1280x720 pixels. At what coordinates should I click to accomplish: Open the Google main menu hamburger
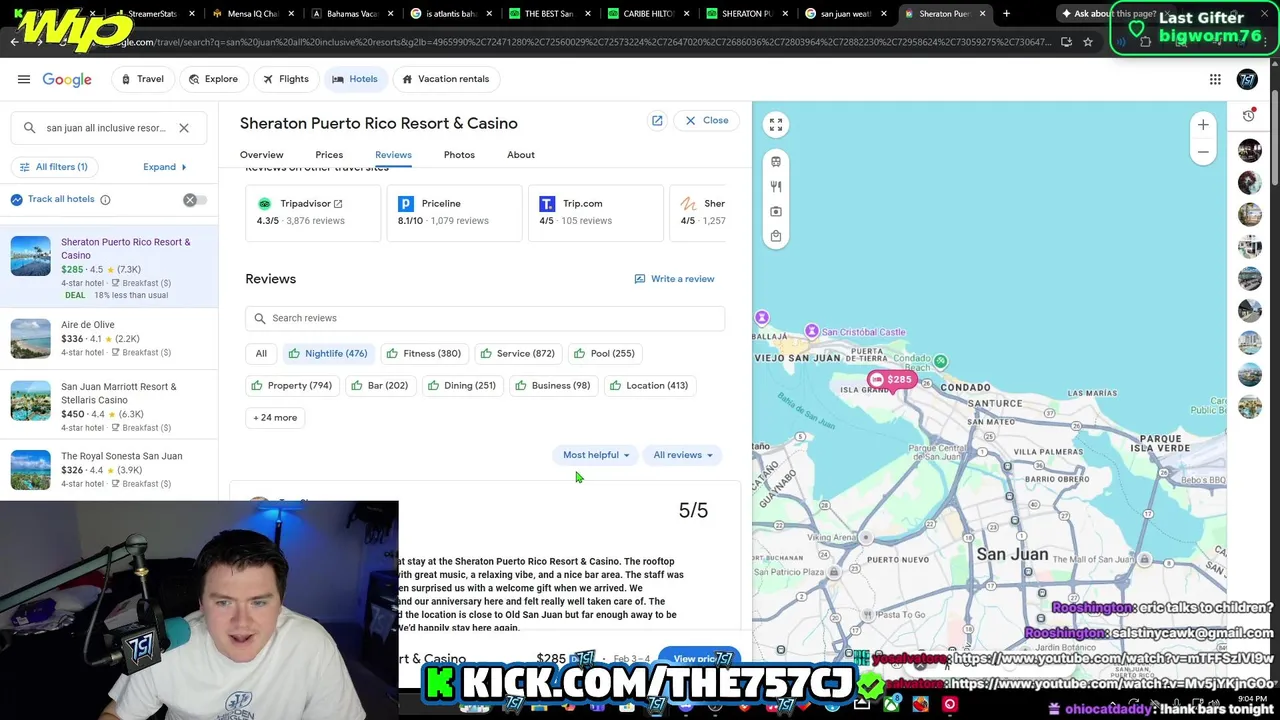(24, 79)
